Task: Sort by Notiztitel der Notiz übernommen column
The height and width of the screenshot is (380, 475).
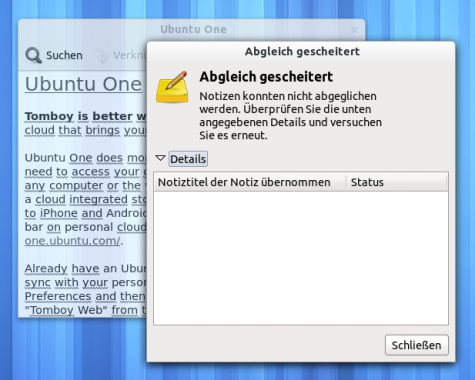Action: [x=250, y=182]
